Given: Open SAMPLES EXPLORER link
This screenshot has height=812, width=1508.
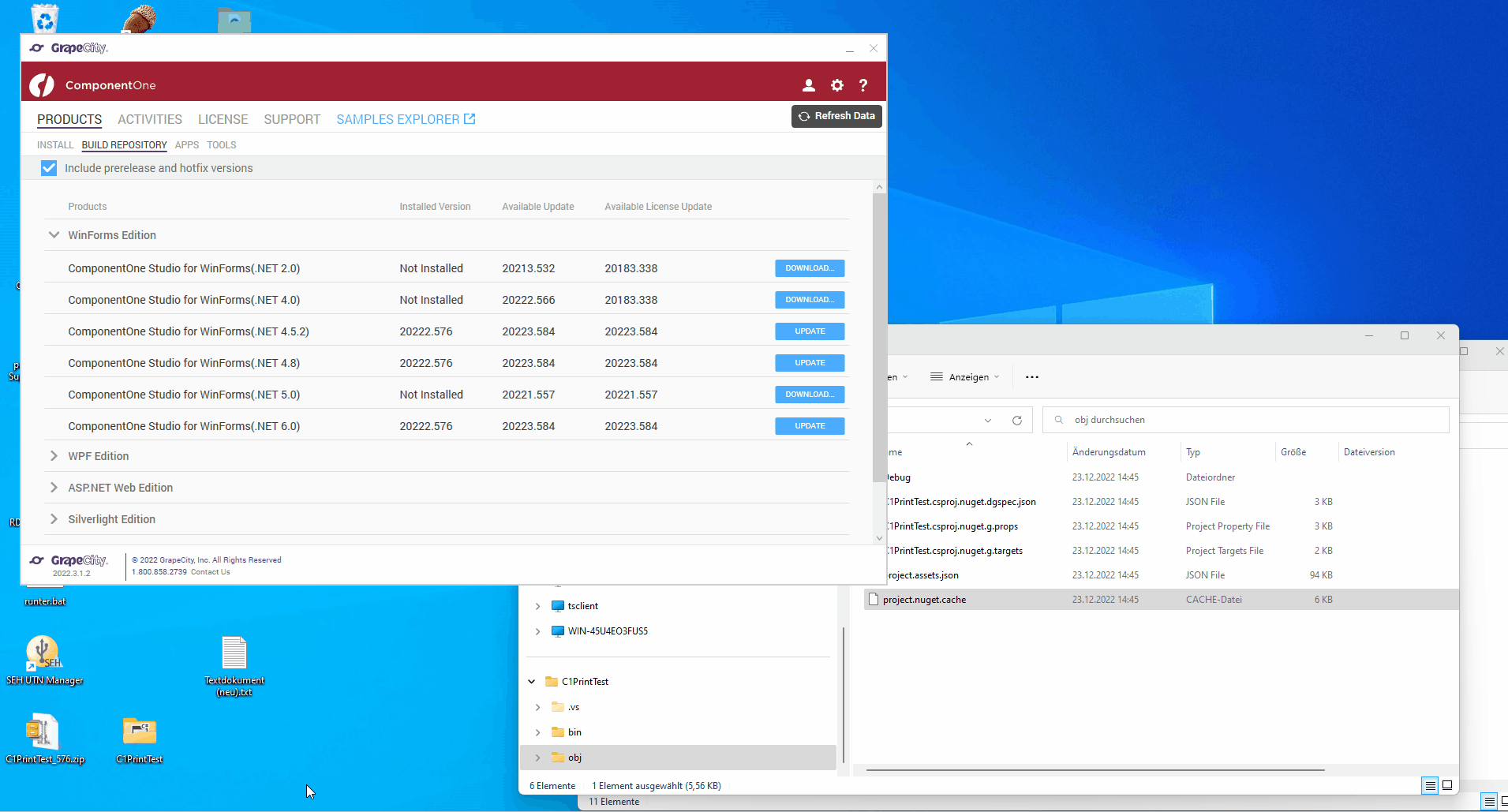Looking at the screenshot, I should (x=406, y=119).
